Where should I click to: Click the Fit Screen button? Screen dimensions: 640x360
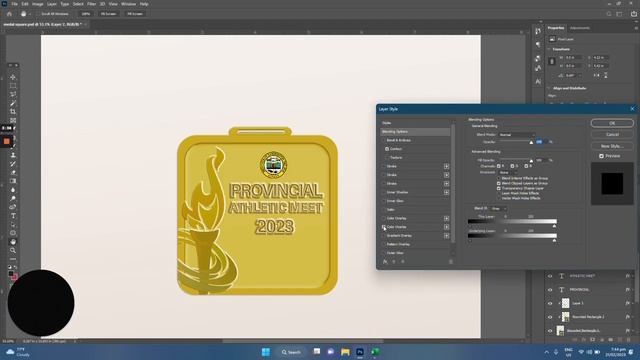coord(109,14)
